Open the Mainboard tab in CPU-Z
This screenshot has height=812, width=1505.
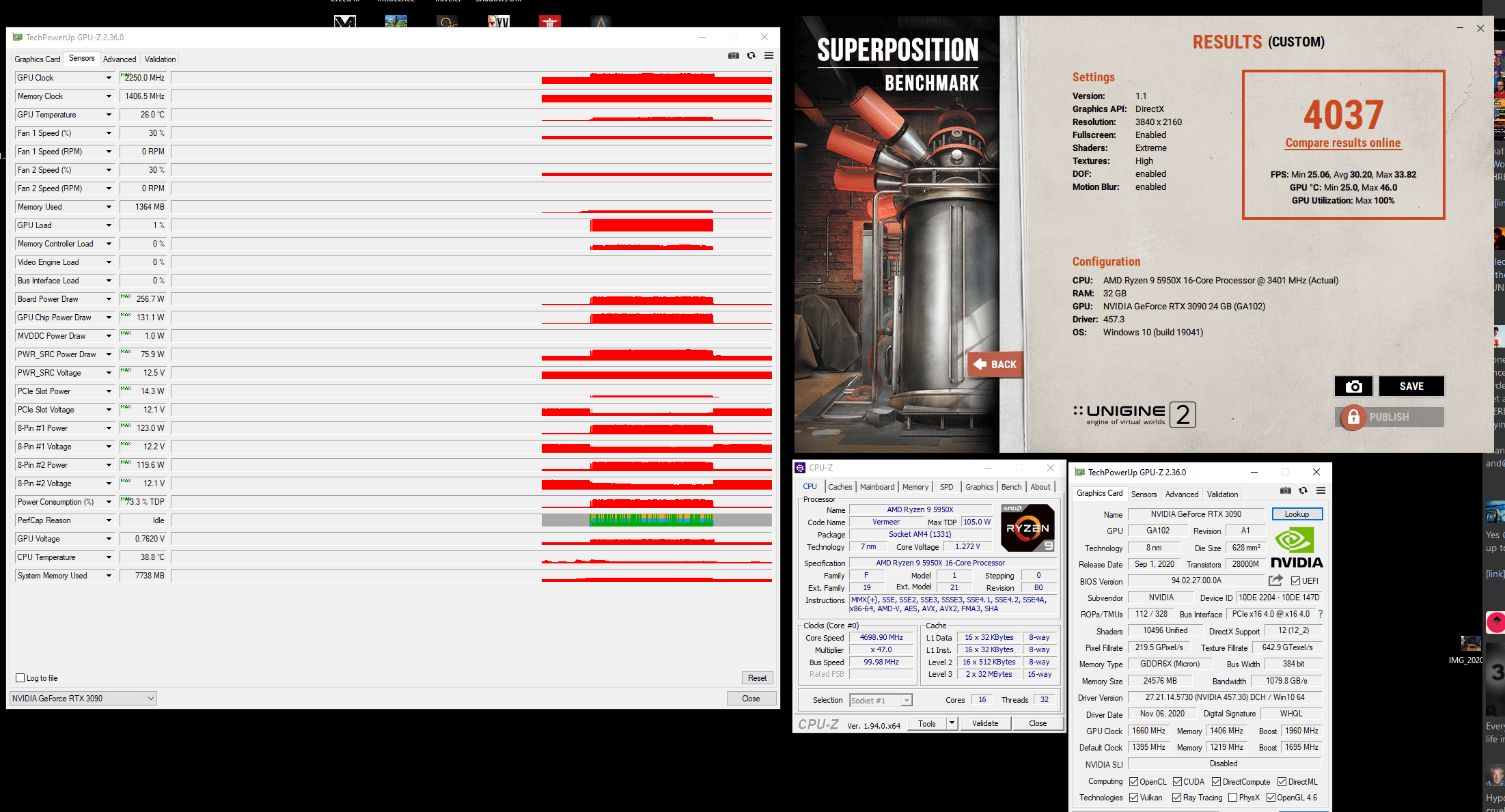tap(876, 487)
